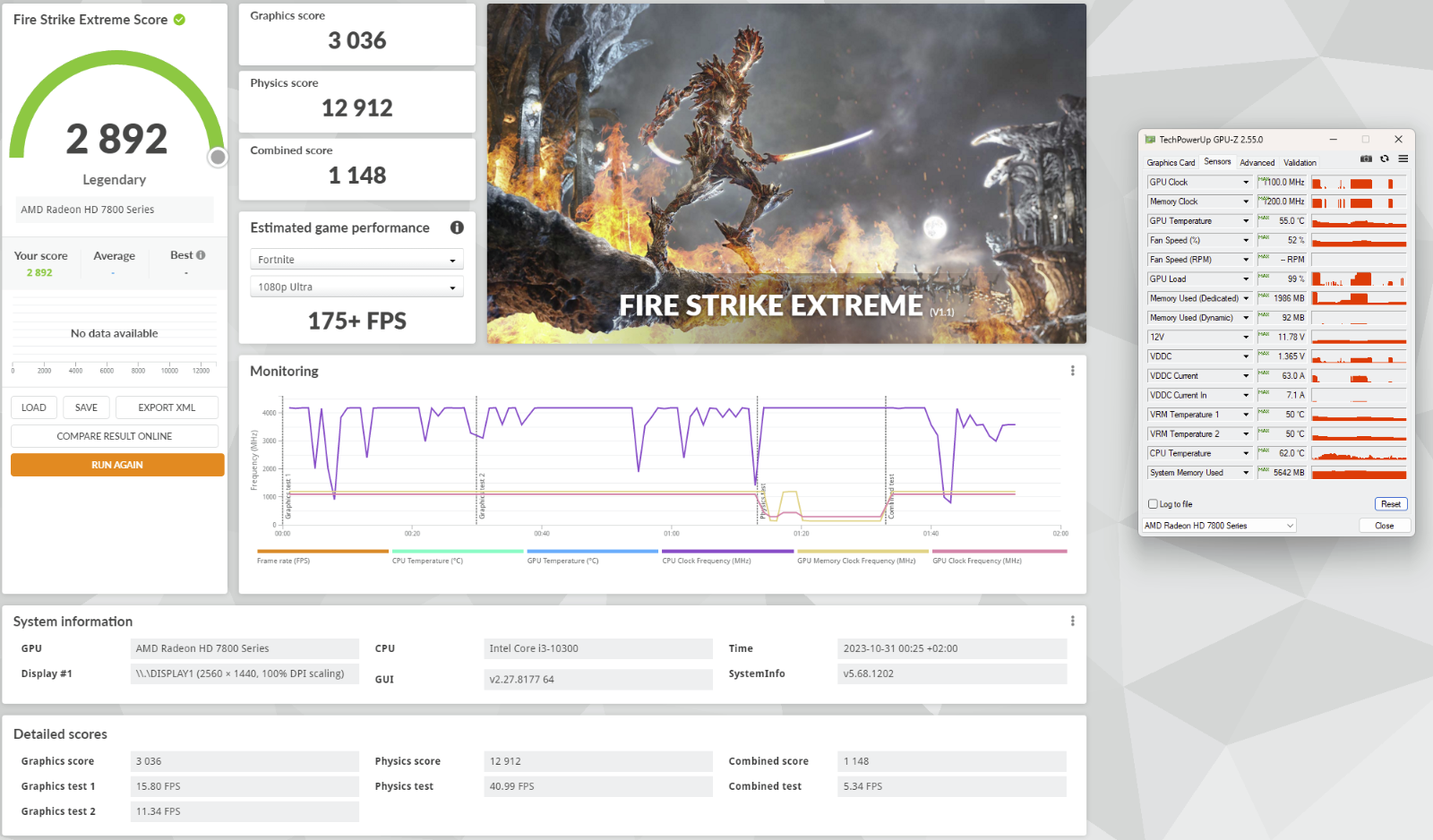
Task: Open the 1080p Ultra resolution dropdown
Action: 356,287
